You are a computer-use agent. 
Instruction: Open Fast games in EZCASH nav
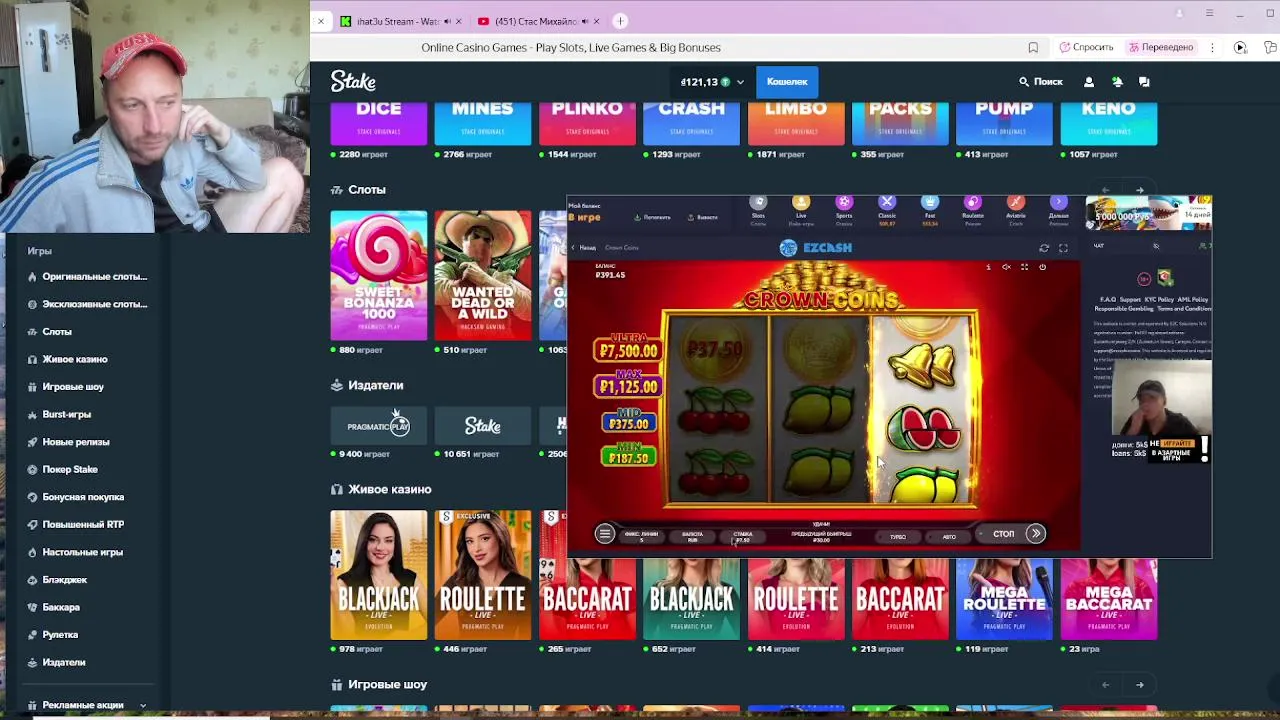click(x=930, y=208)
